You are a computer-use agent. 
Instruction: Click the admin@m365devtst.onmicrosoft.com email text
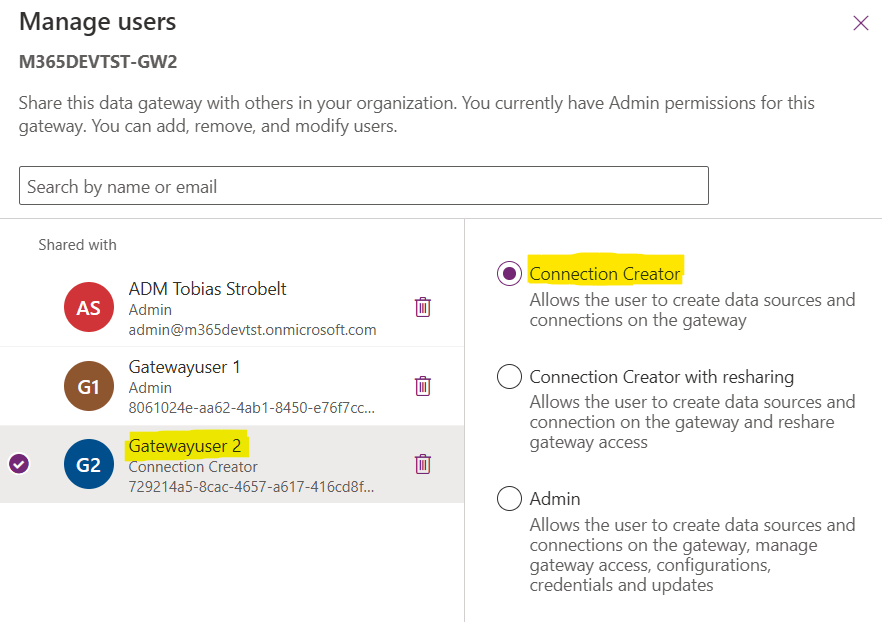pos(252,330)
